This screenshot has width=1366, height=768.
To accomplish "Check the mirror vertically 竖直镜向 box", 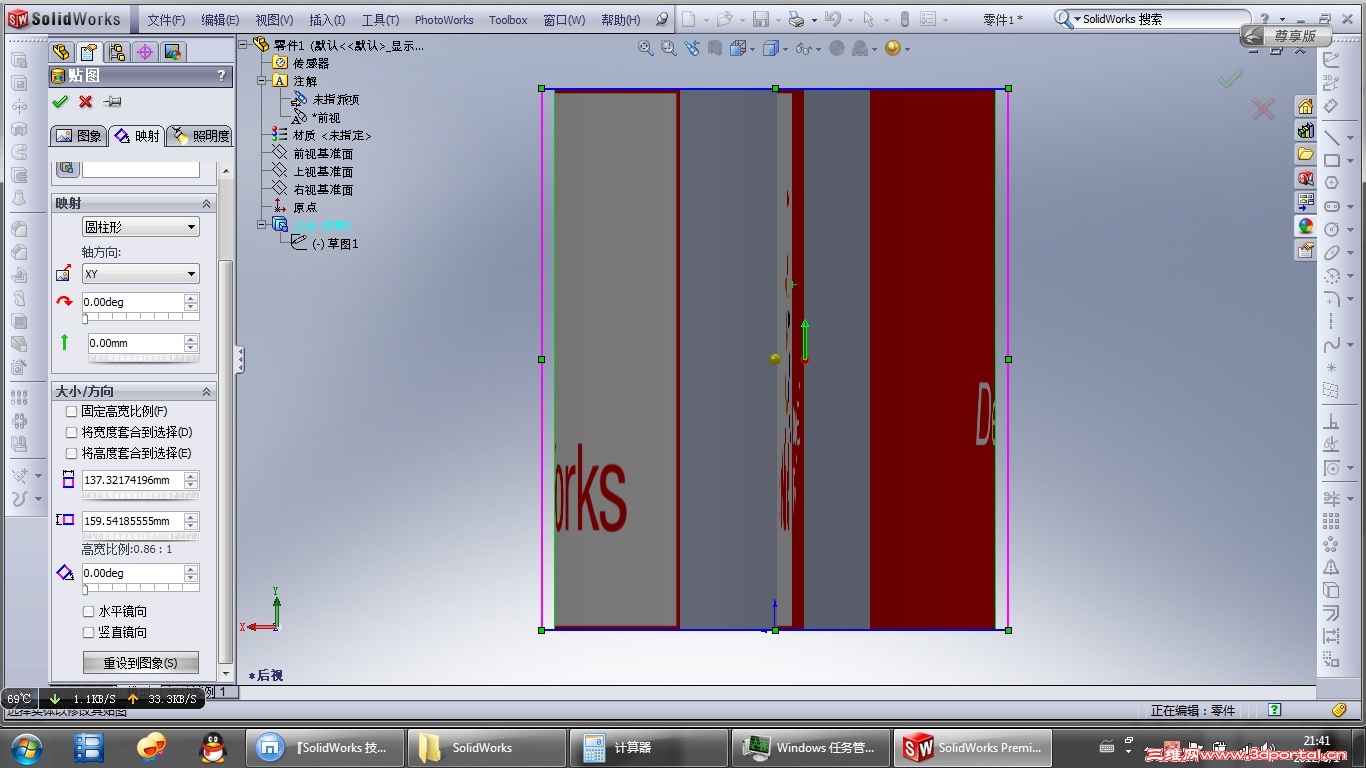I will tap(88, 632).
